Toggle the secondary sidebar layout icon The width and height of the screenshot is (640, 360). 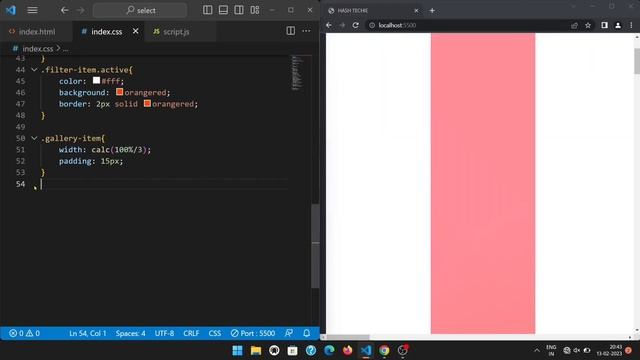pos(239,10)
